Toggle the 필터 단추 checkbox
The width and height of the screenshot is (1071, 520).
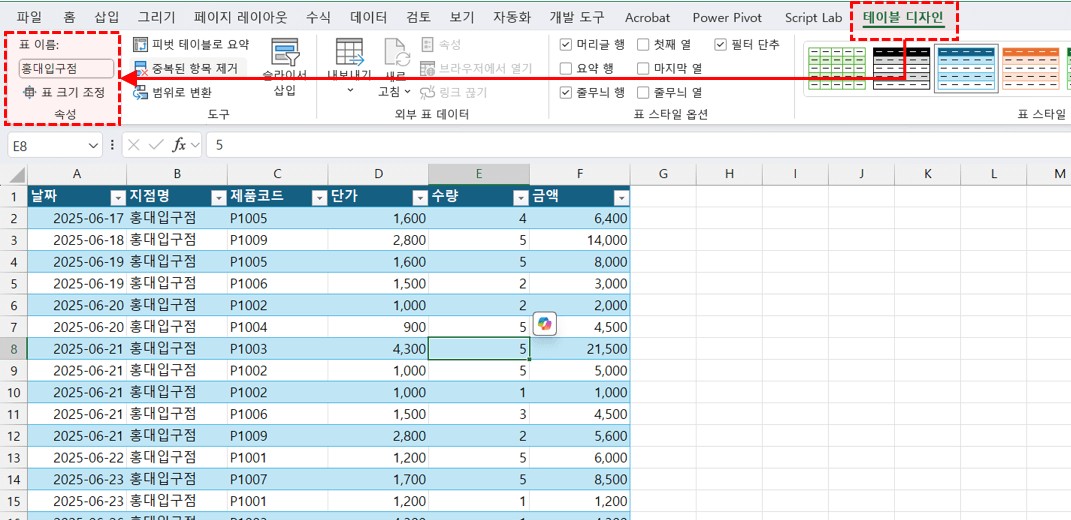point(721,45)
